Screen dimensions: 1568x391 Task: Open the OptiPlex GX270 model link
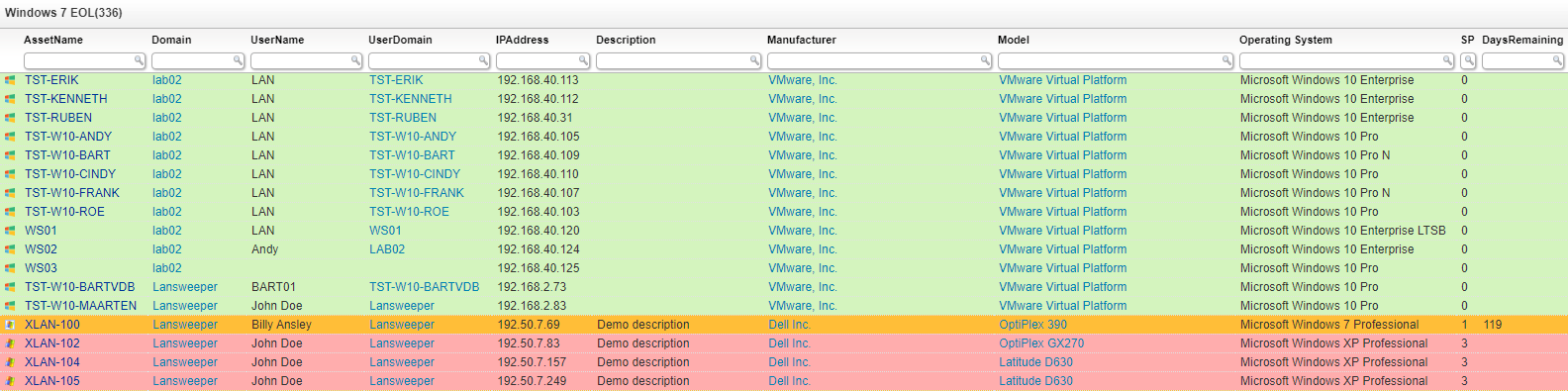coord(1041,343)
